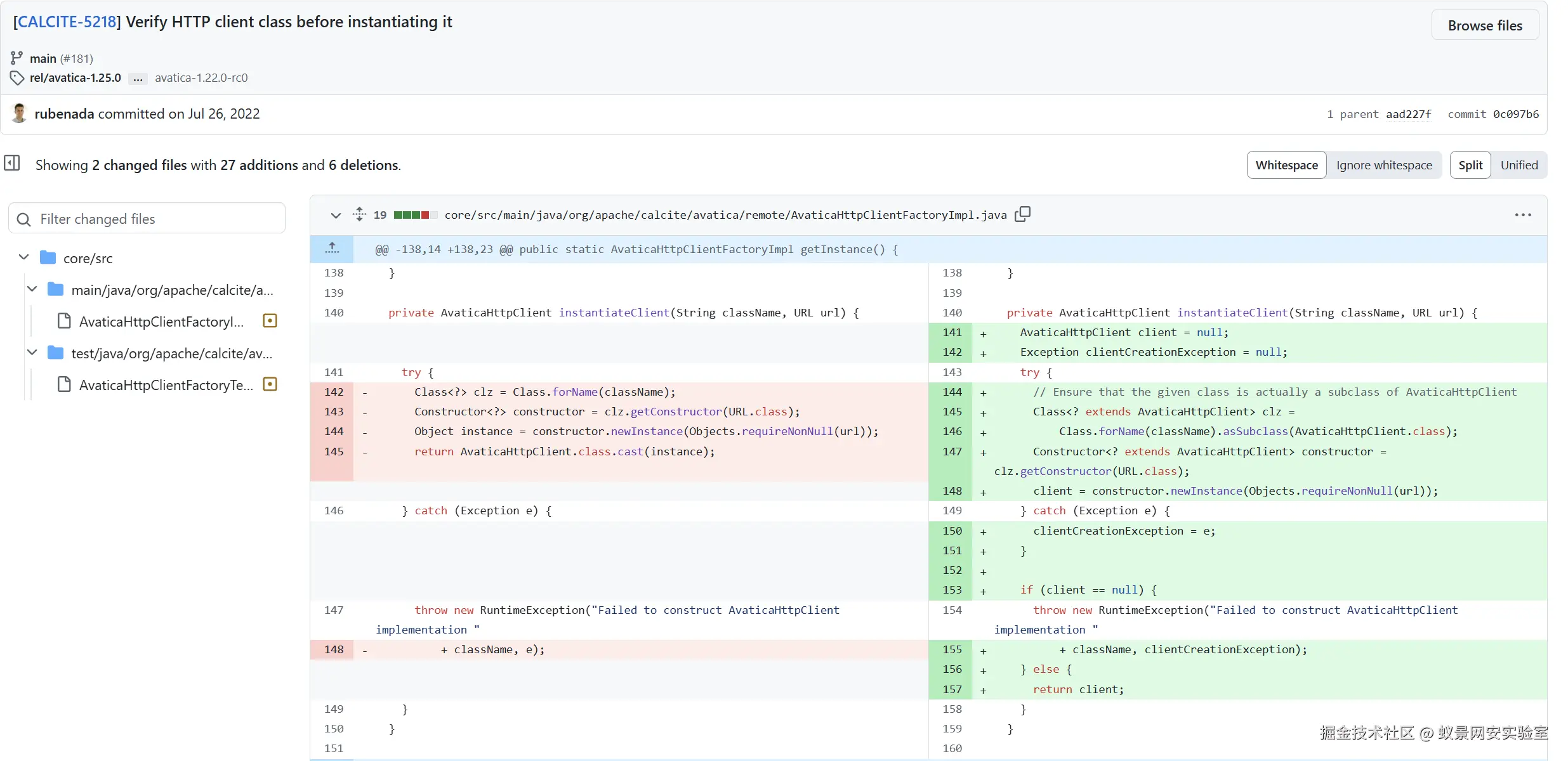Expand the hidden tags ellipsis
The height and width of the screenshot is (761, 1568).
pos(138,78)
